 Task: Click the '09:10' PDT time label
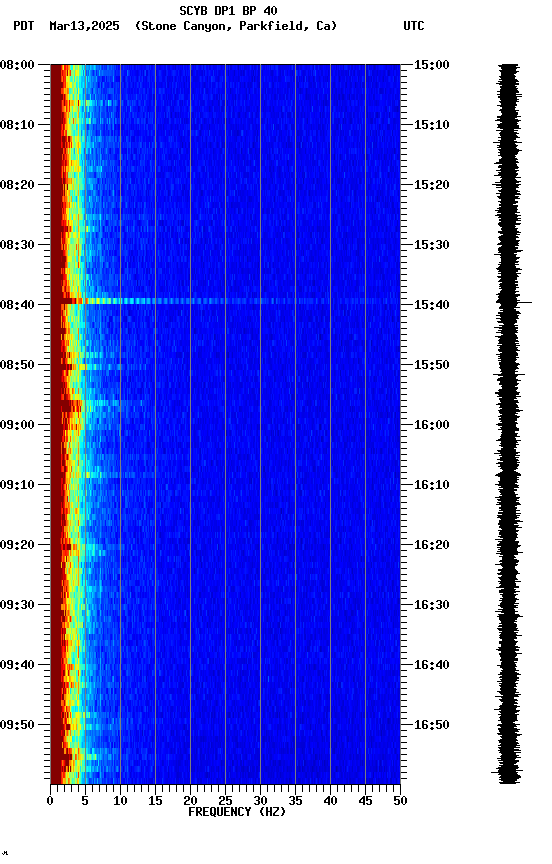click(x=17, y=485)
